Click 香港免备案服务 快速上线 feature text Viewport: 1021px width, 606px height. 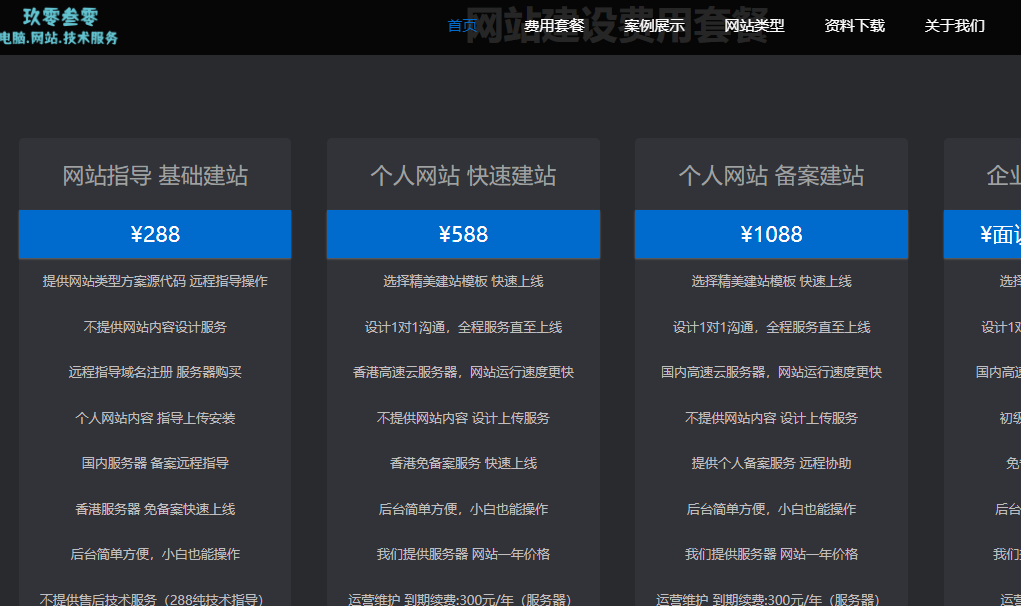(463, 463)
